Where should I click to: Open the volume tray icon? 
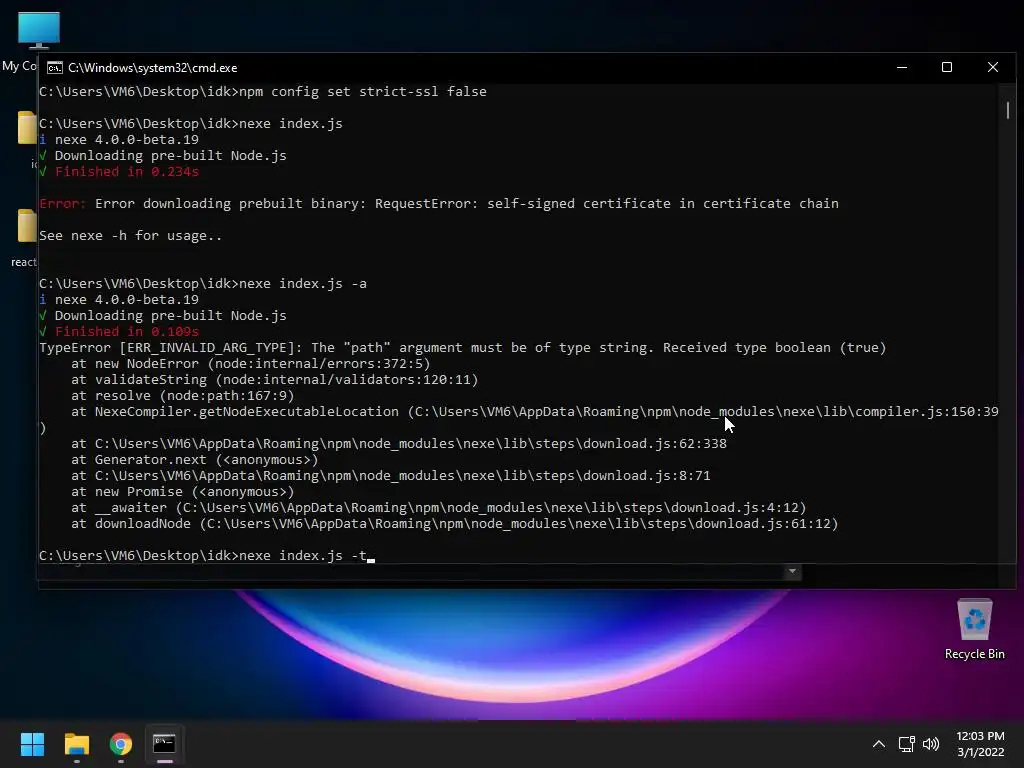click(931, 744)
